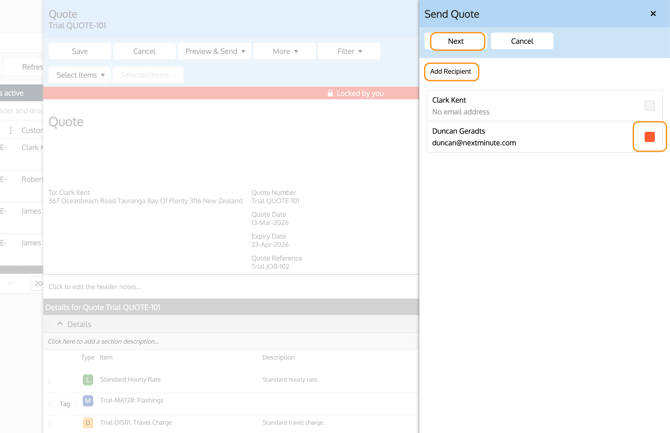Collapse the Details section chevron

click(x=60, y=324)
